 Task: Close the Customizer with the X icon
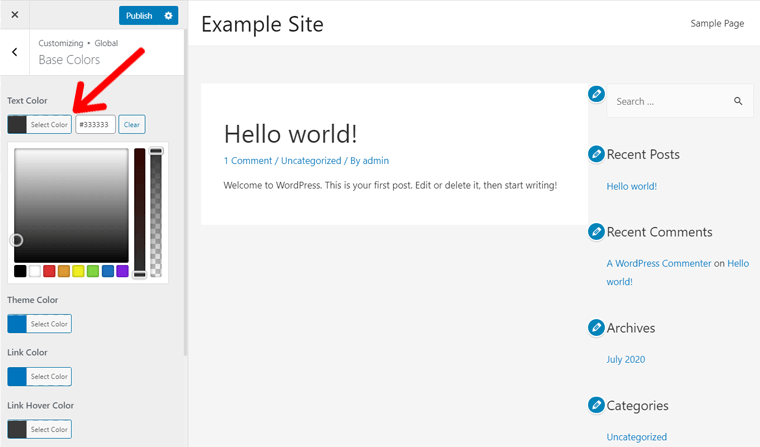click(14, 16)
